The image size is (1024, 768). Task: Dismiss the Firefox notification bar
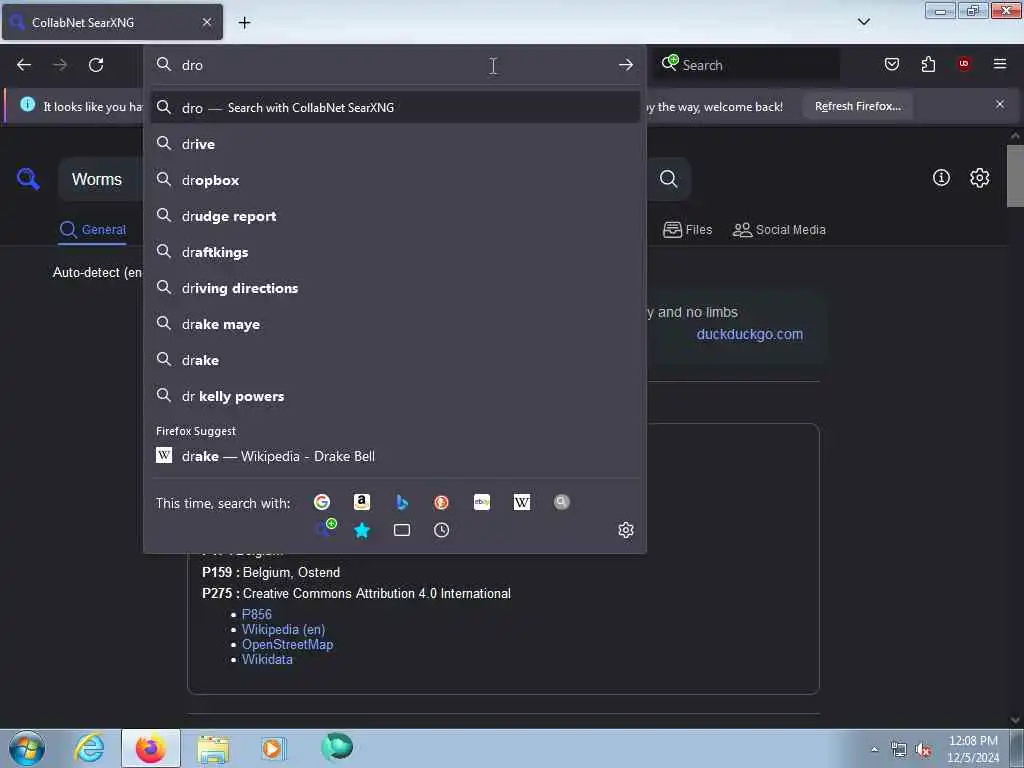click(1000, 104)
